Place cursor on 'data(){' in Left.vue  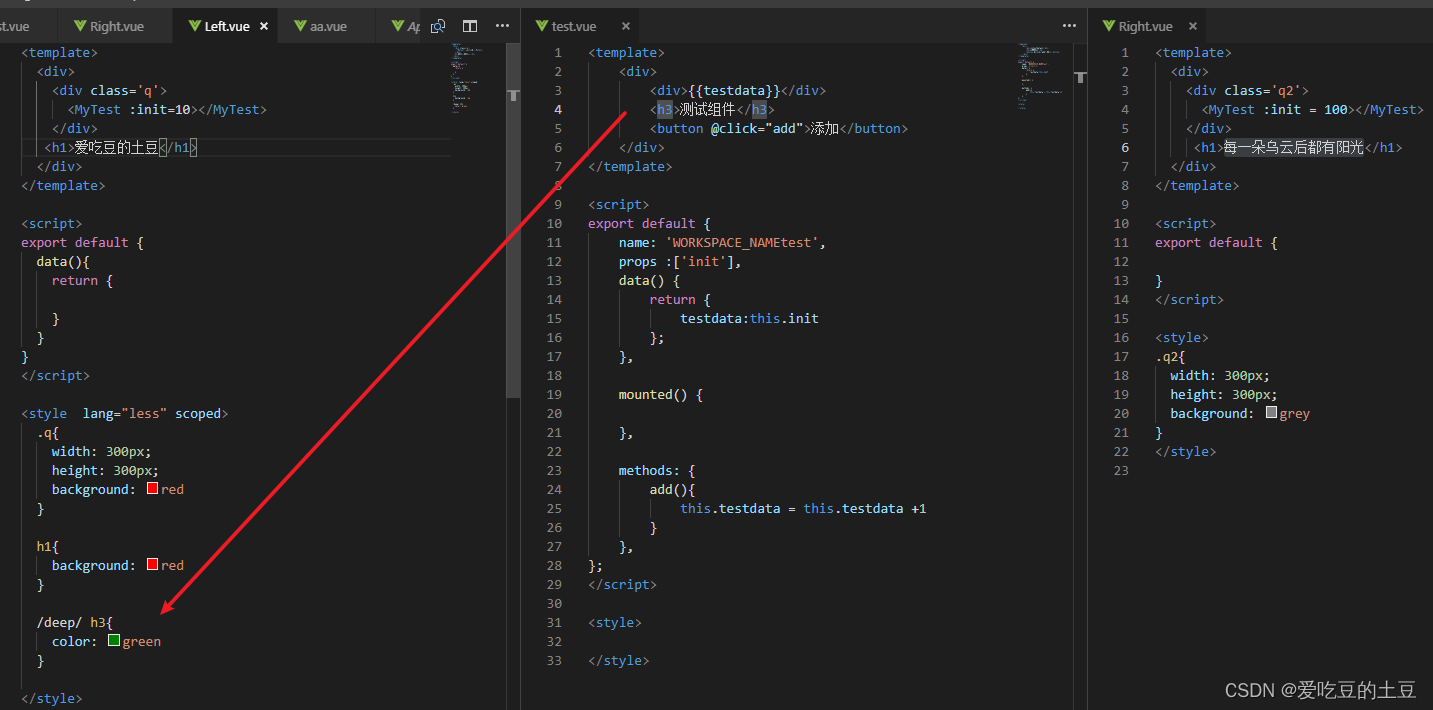pyautogui.click(x=63, y=261)
